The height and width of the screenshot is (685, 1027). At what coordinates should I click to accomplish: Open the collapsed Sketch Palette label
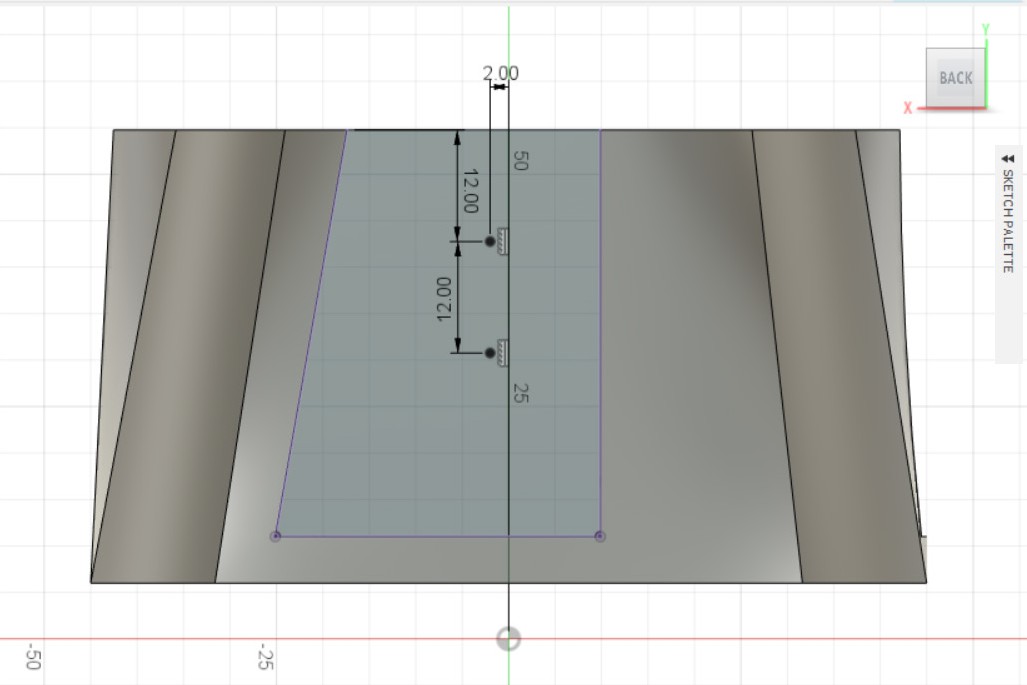[1008, 220]
